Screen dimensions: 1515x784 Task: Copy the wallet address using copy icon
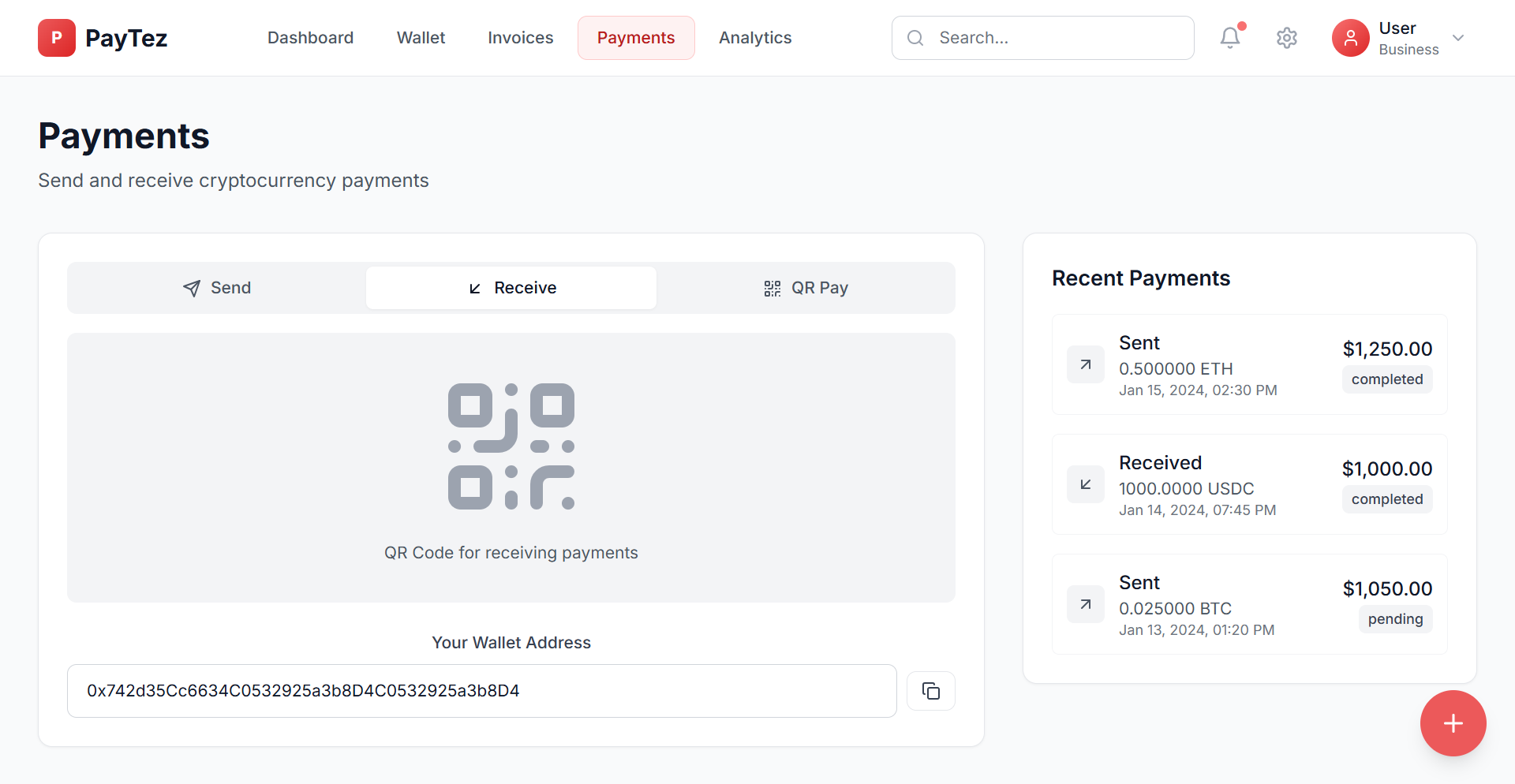930,691
